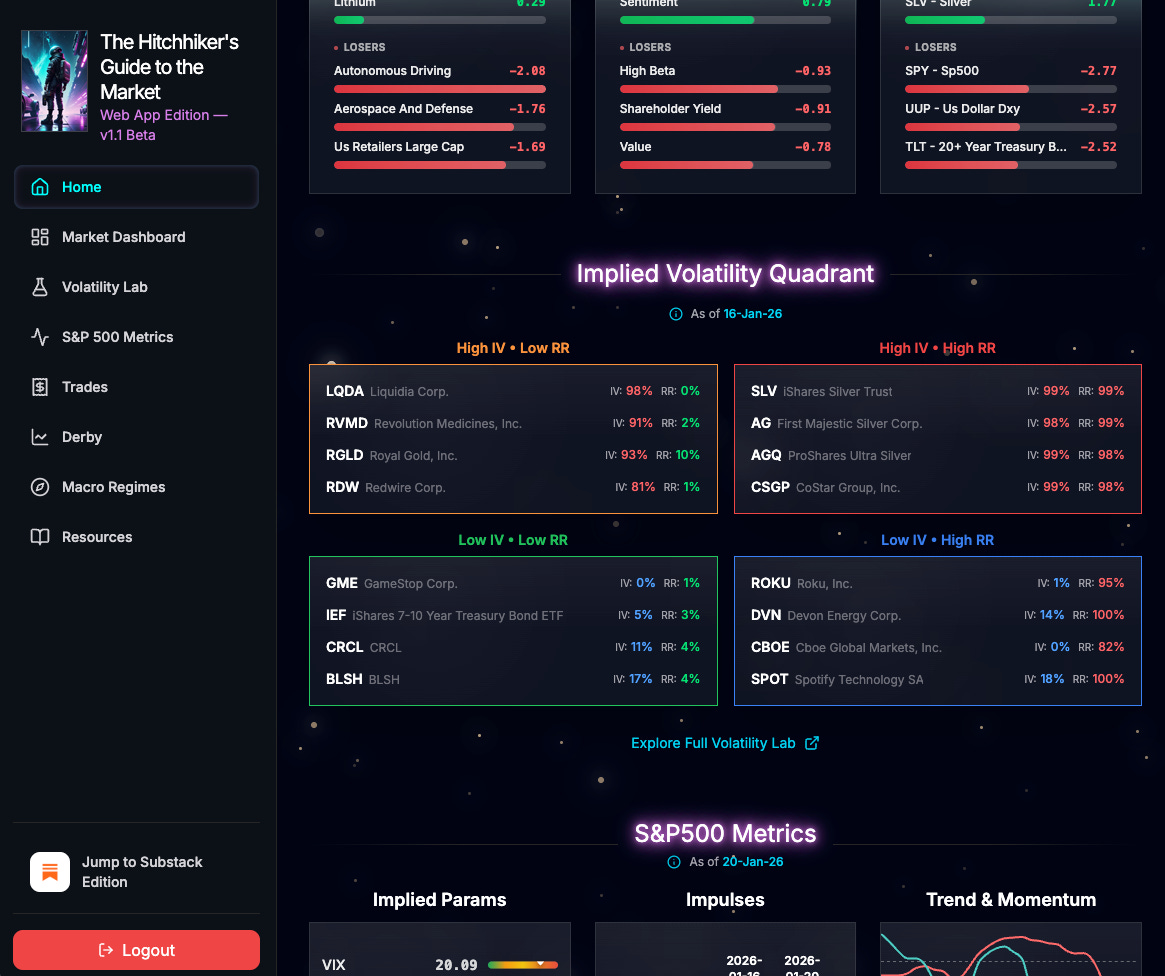Open the Volatility Lab page

136,287
